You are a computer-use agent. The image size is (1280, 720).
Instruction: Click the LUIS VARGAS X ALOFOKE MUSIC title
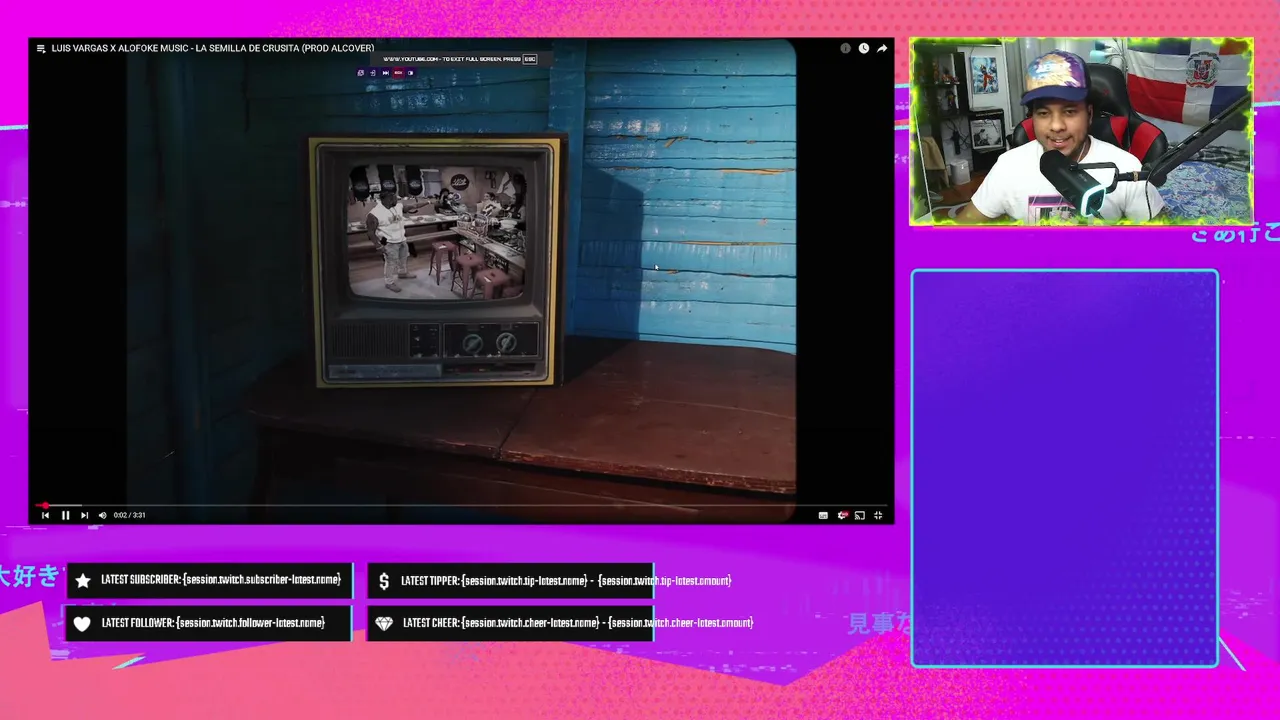tap(213, 48)
